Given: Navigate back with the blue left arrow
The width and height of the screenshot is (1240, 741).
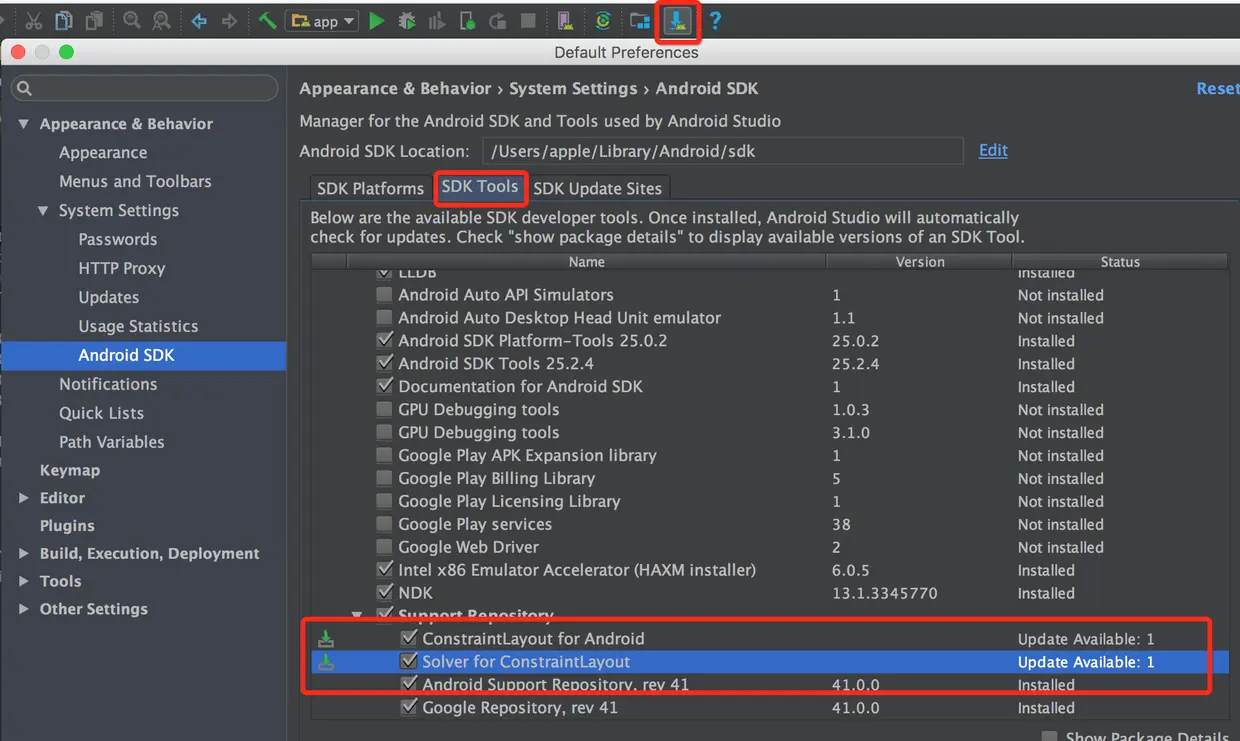Looking at the screenshot, I should click(x=199, y=21).
